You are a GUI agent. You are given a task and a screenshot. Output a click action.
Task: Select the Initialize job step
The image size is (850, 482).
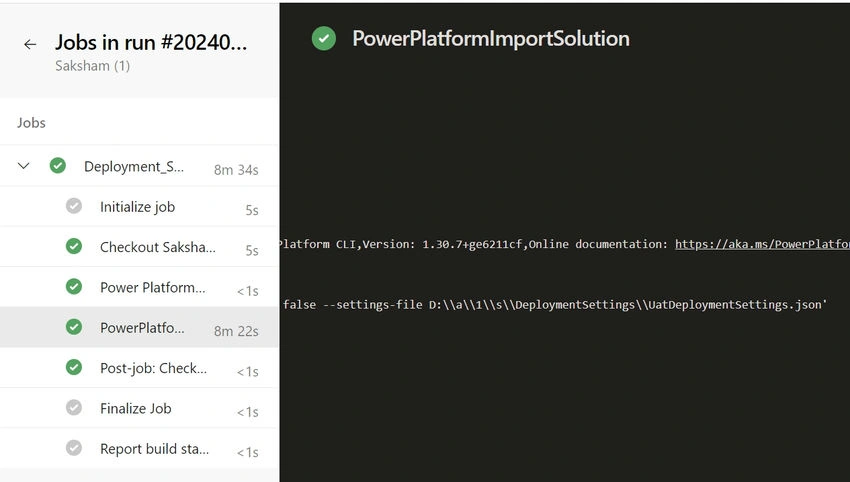pyautogui.click(x=139, y=207)
